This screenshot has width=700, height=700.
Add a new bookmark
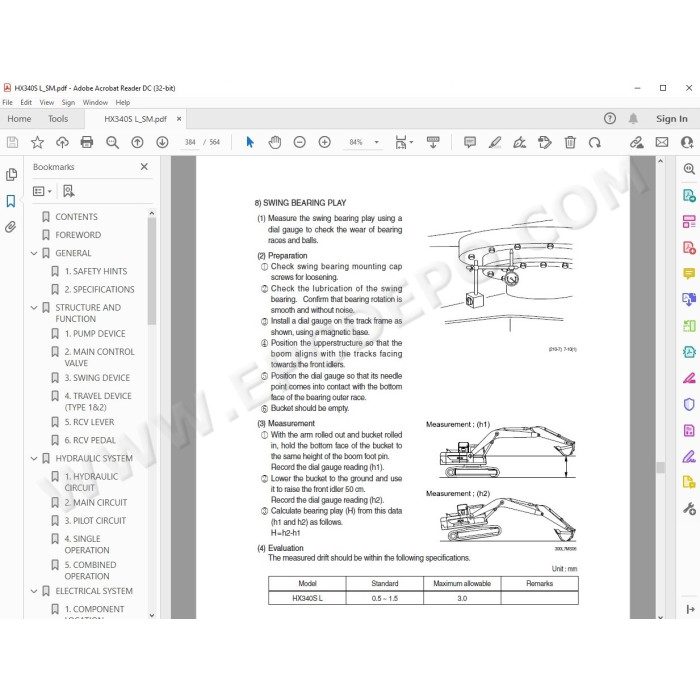pos(69,192)
